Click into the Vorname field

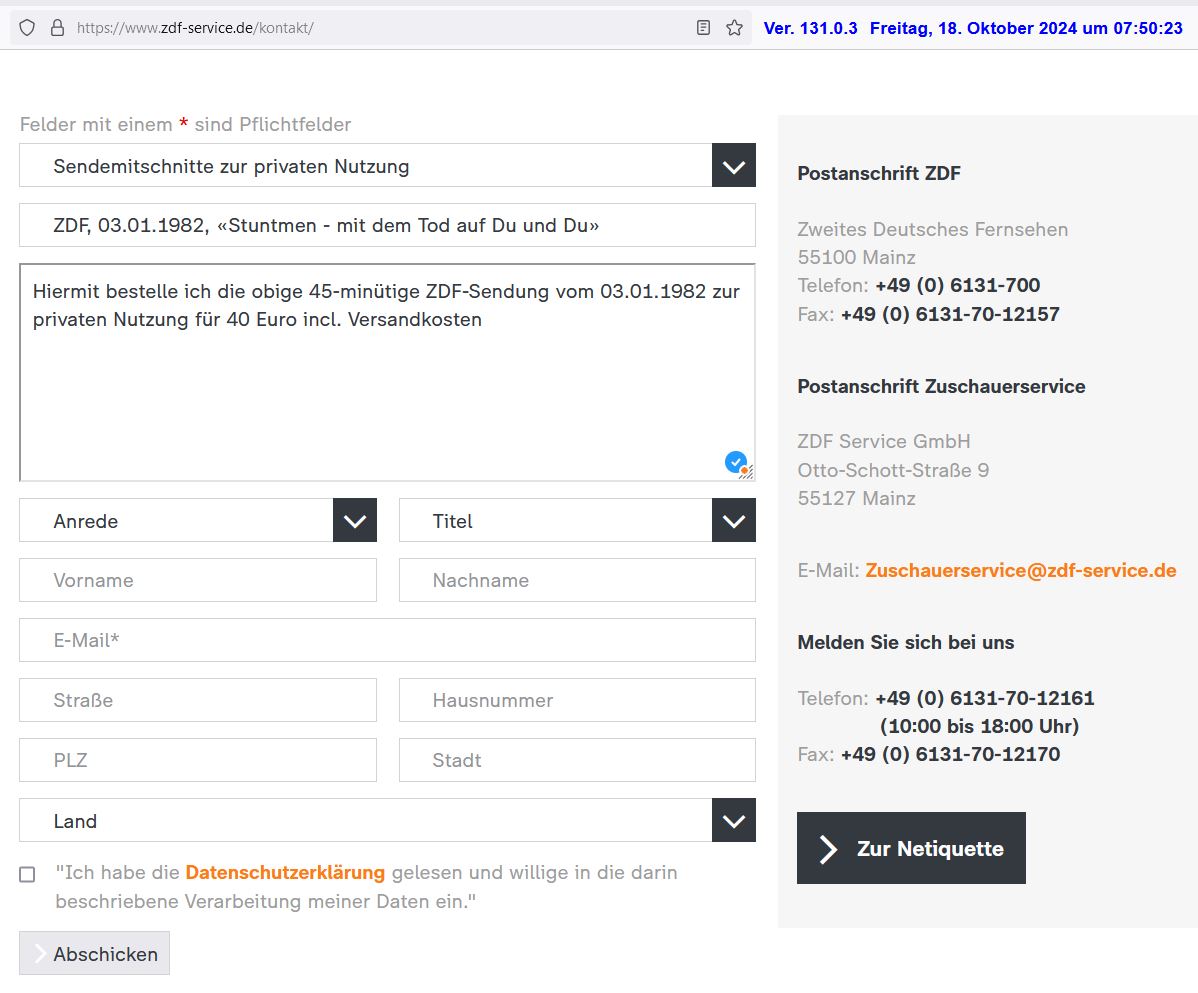[198, 581]
